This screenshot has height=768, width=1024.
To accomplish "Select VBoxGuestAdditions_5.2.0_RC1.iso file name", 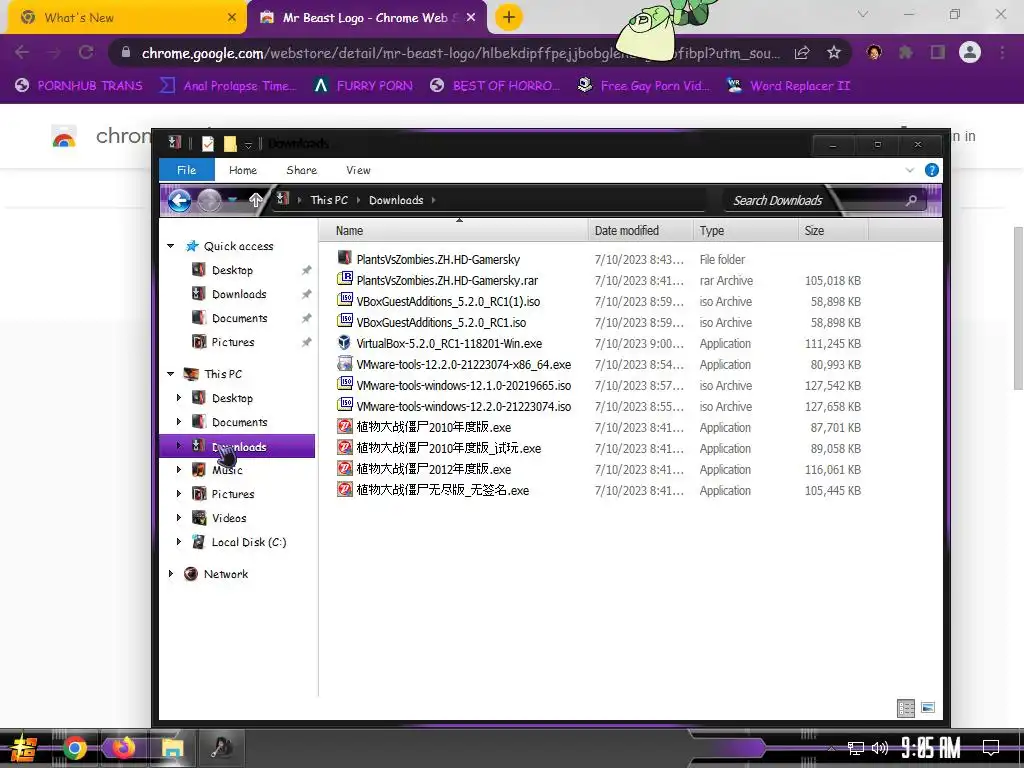I will click(x=441, y=322).
